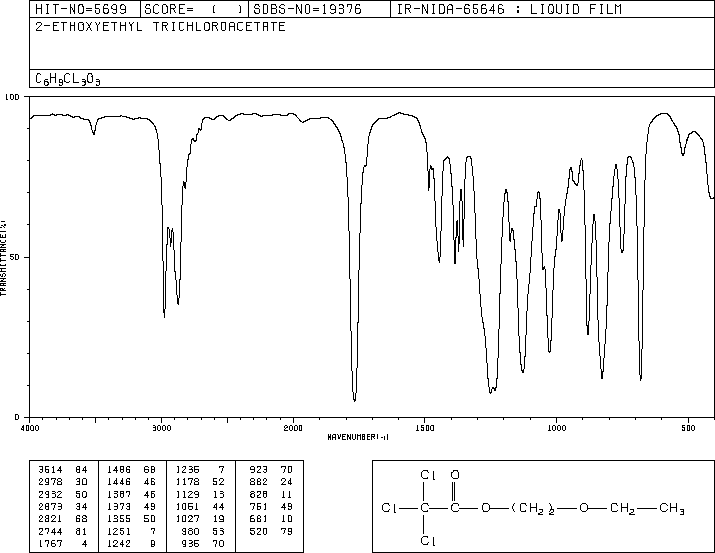Select peak value 2932 in the table
Image resolution: width=715 pixels, height=553 pixels.
(50, 494)
